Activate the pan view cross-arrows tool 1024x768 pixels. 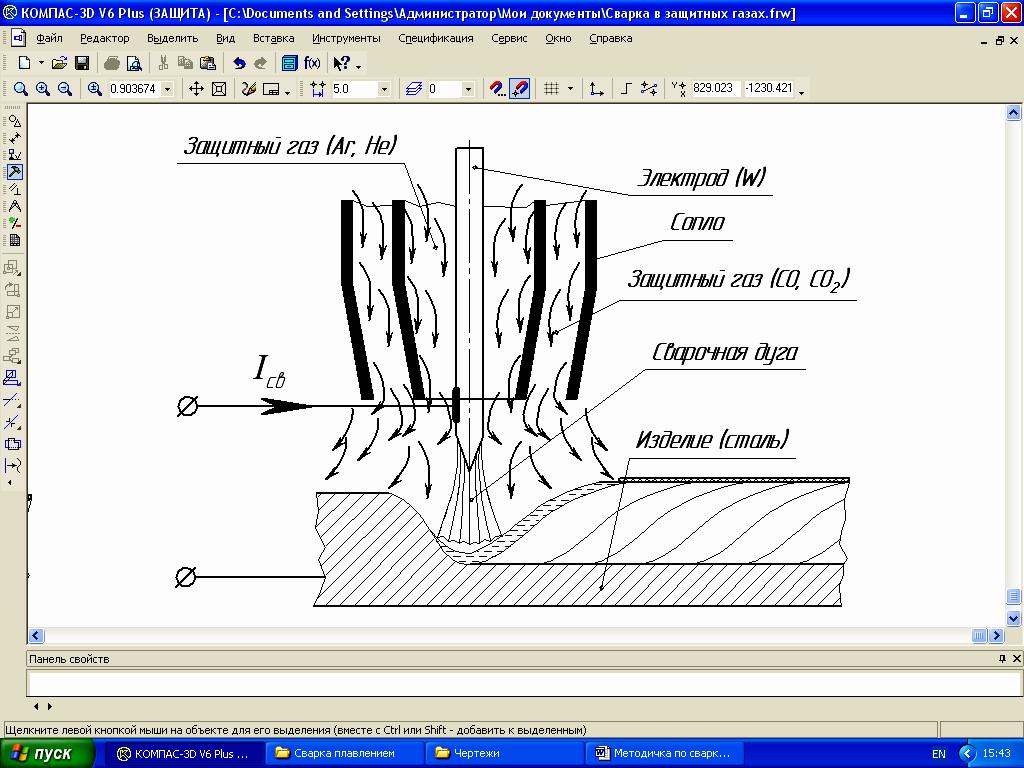[196, 88]
